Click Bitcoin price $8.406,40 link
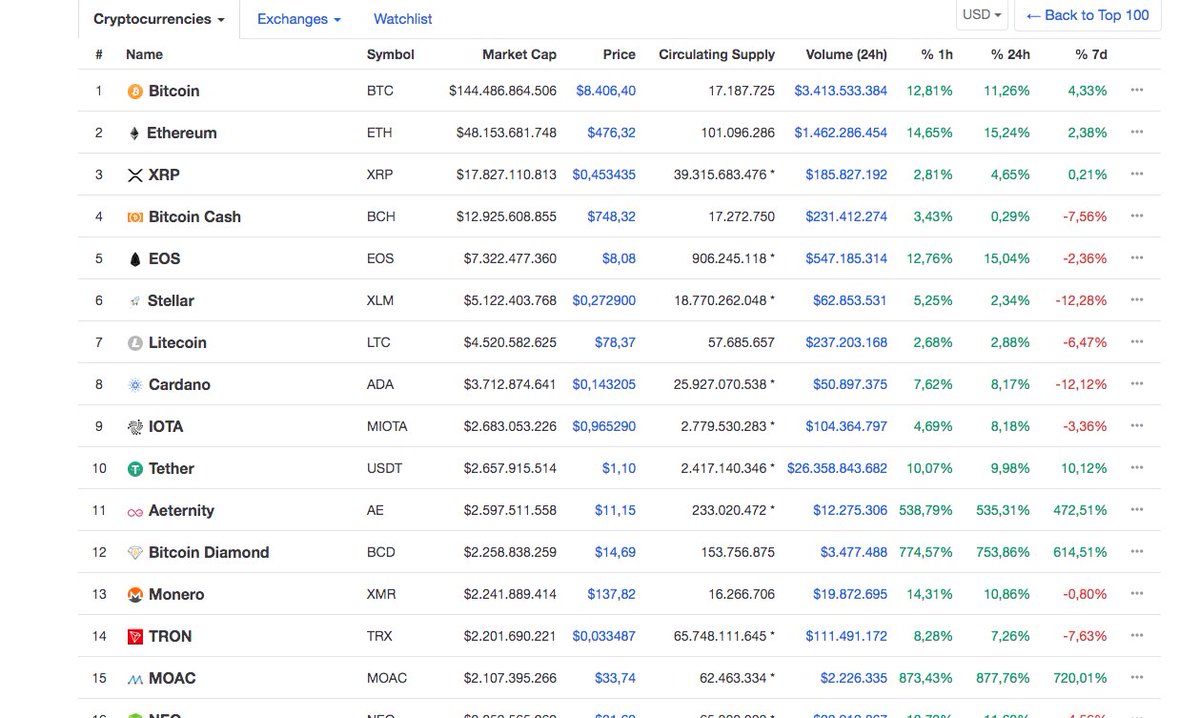The image size is (1200, 718). click(606, 91)
